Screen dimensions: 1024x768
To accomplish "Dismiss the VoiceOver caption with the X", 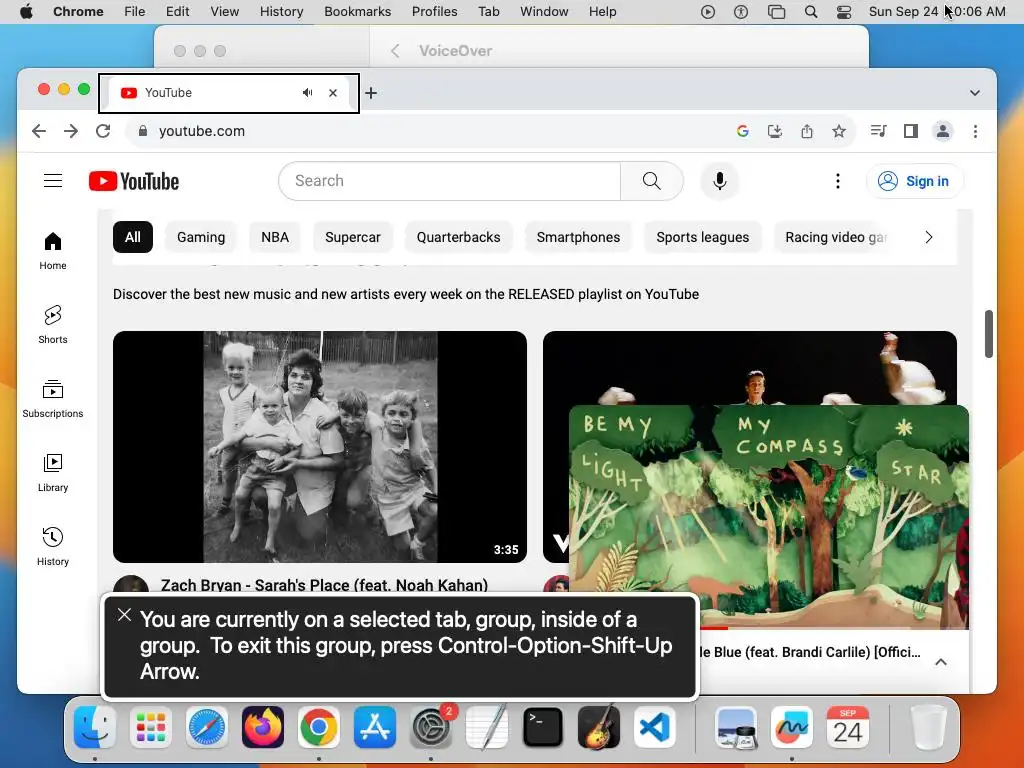I will 124,615.
